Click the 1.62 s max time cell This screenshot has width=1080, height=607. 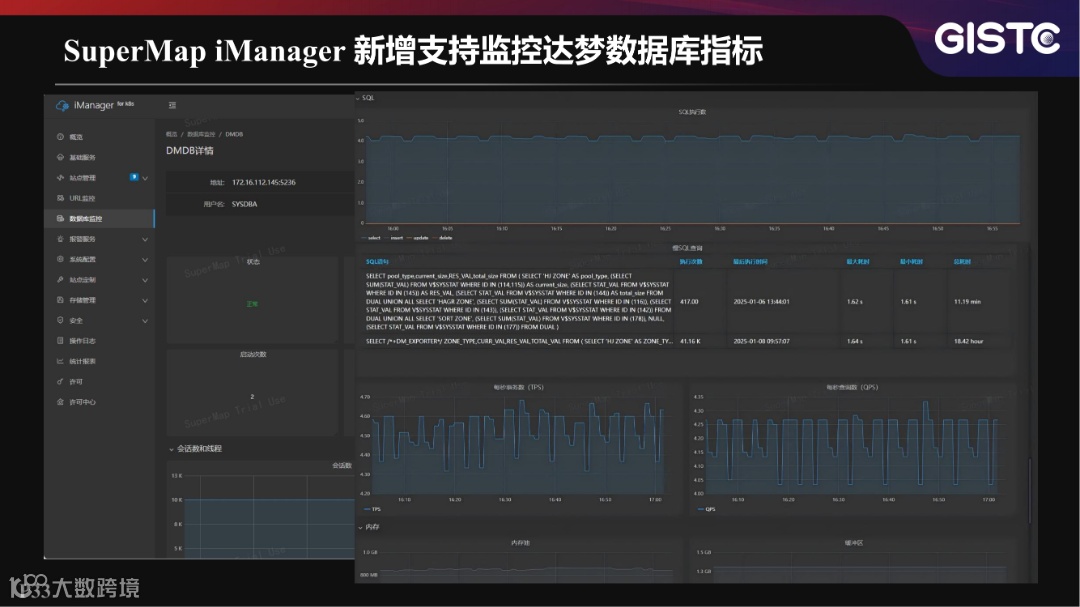855,302
